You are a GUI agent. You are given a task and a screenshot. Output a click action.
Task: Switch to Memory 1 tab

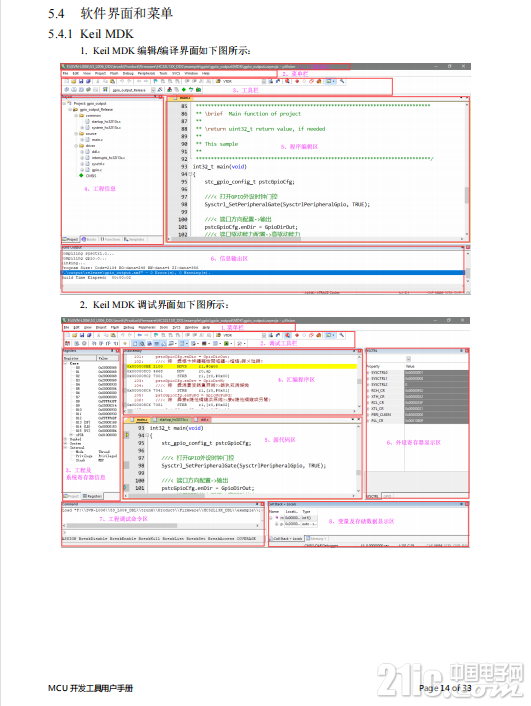(x=316, y=539)
